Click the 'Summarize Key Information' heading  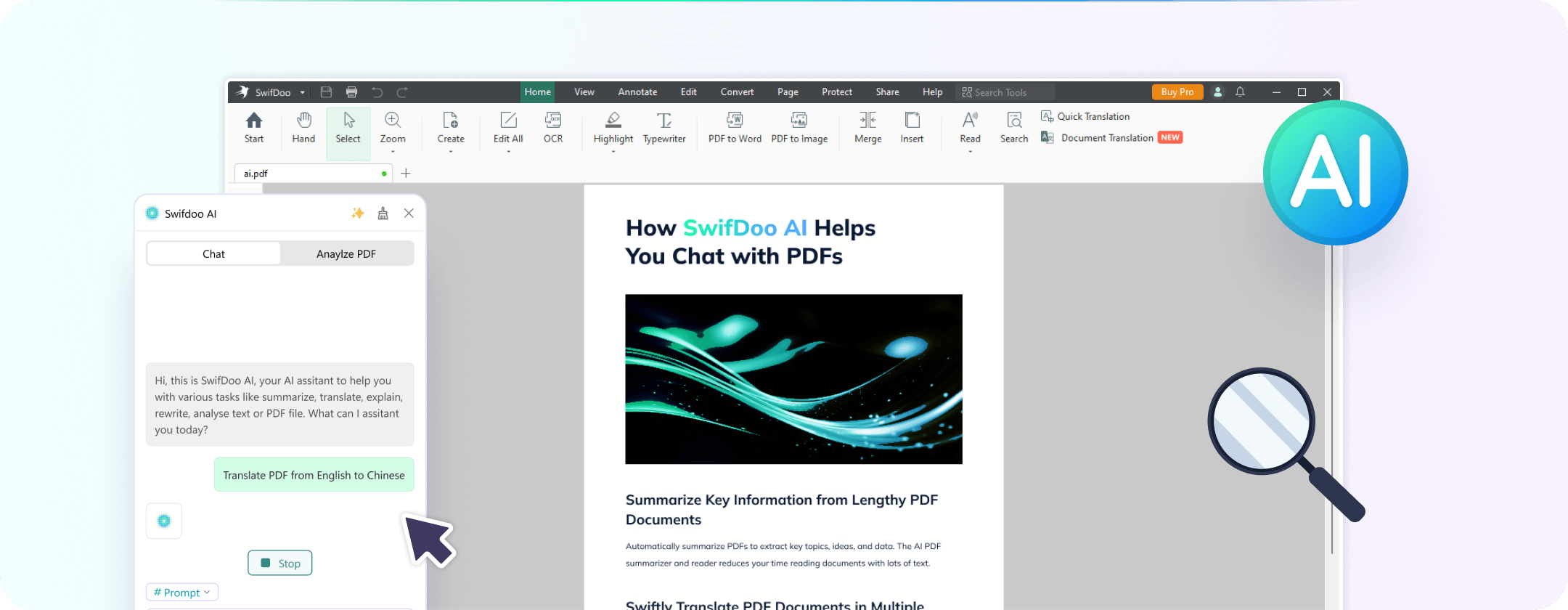click(782, 510)
